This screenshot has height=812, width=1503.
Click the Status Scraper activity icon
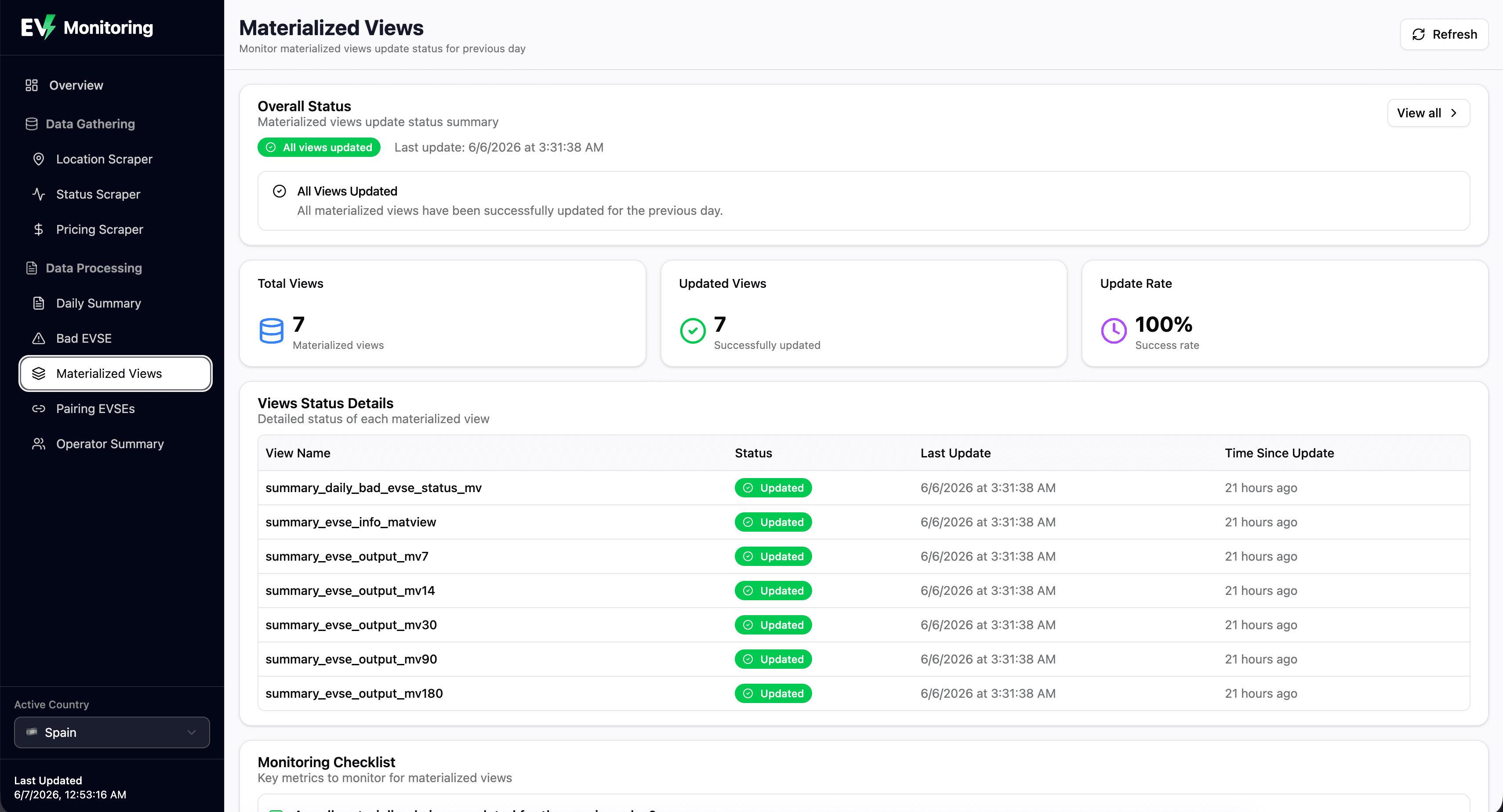coord(39,194)
